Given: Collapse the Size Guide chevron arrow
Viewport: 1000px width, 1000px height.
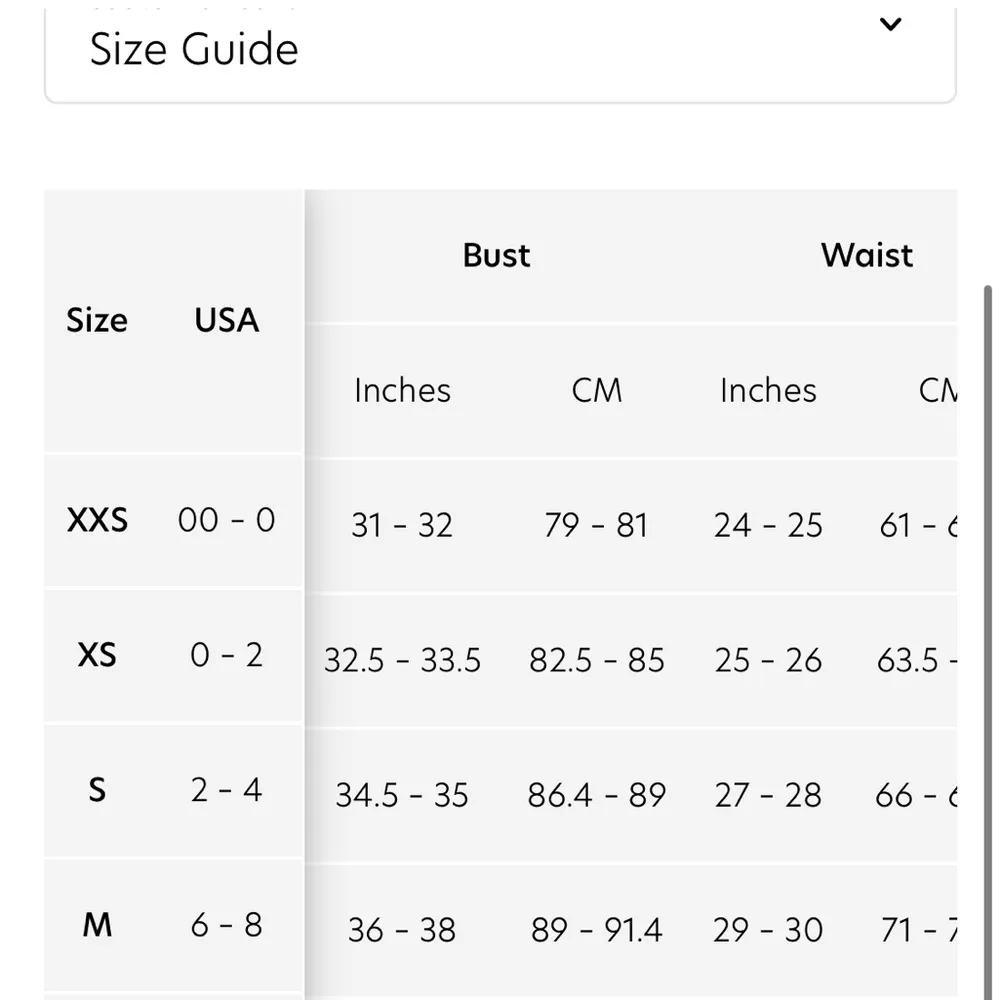Looking at the screenshot, I should coord(890,25).
